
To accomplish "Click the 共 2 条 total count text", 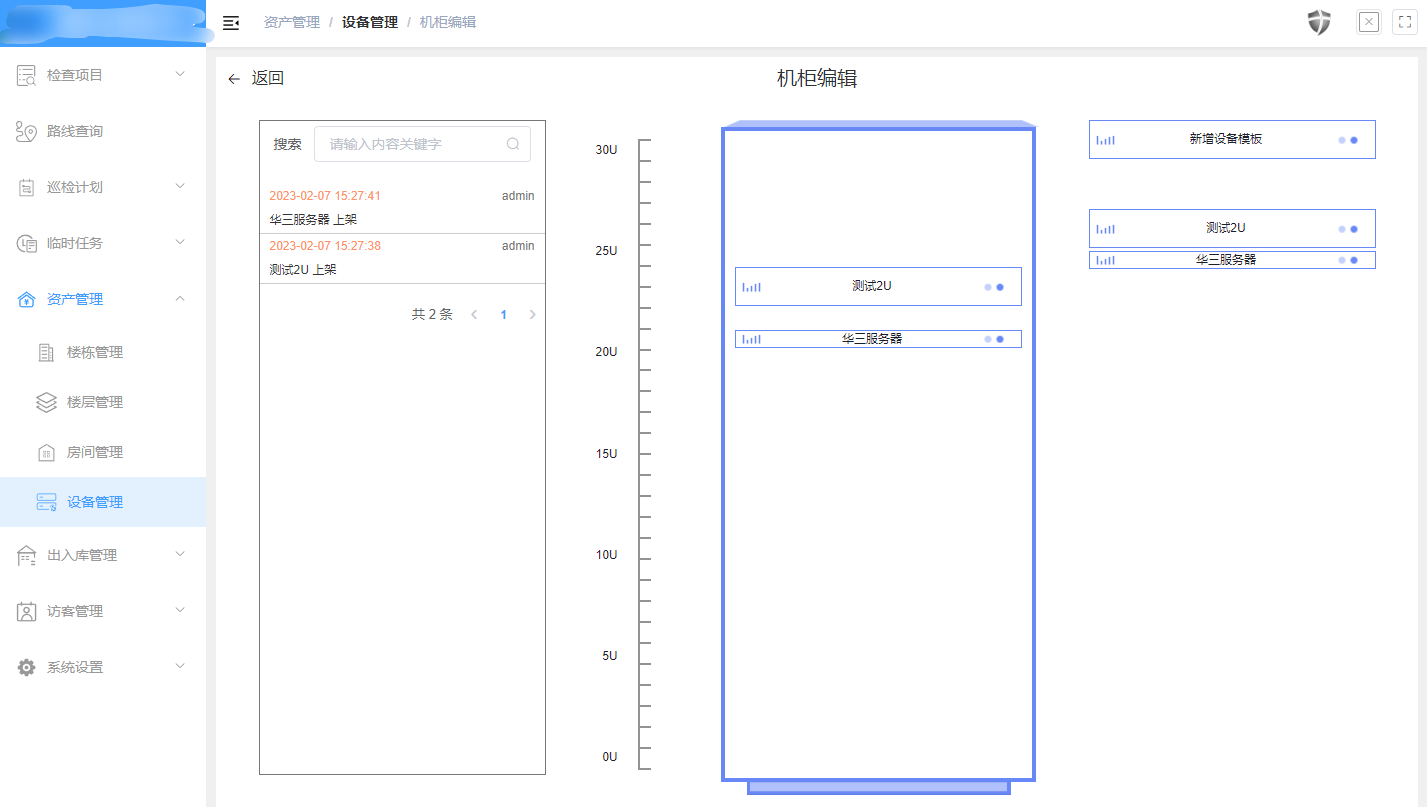I will tap(432, 315).
